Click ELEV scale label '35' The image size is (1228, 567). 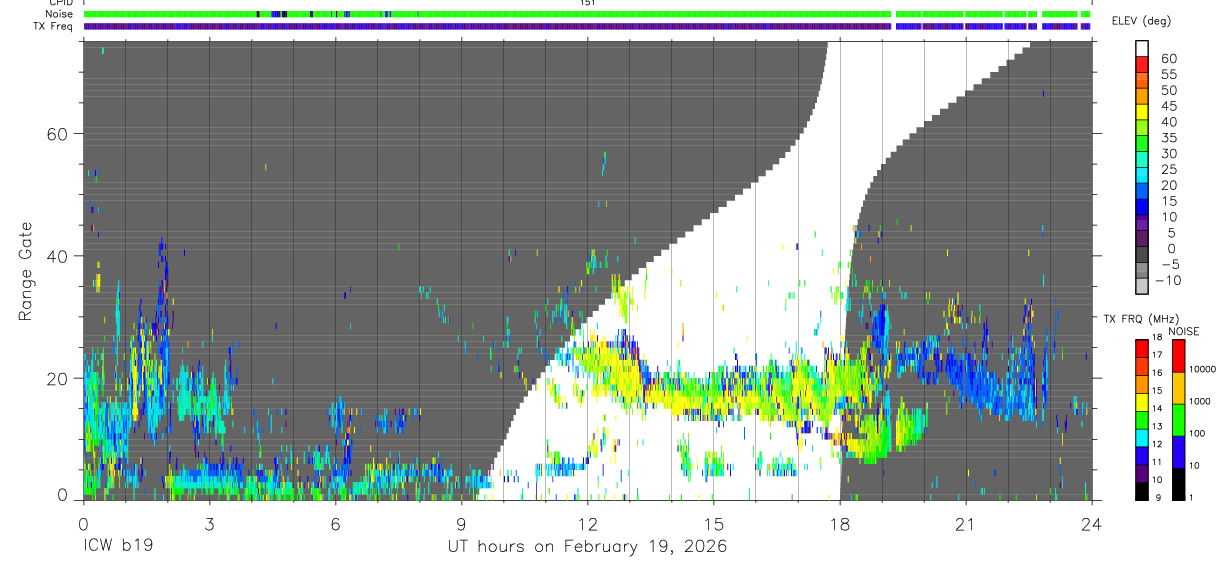[x=1169, y=138]
